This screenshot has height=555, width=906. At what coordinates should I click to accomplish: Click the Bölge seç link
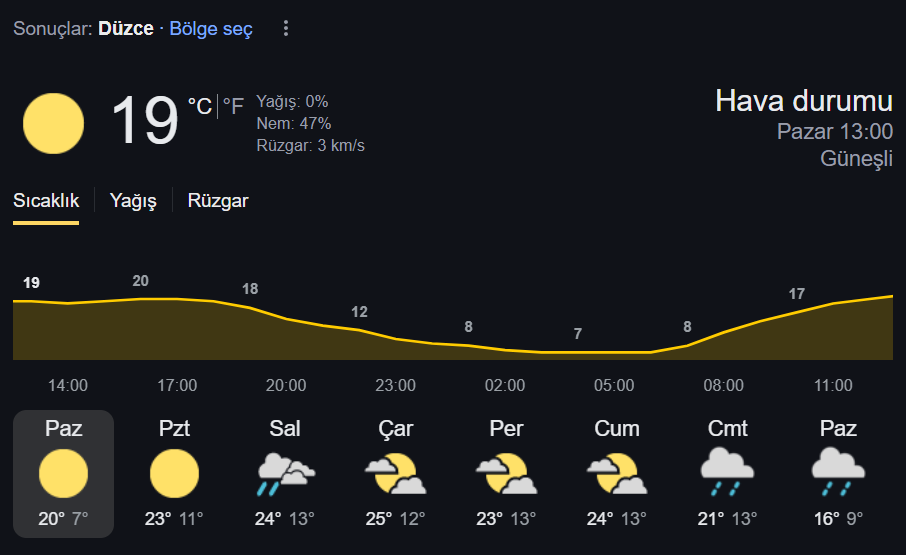211,29
